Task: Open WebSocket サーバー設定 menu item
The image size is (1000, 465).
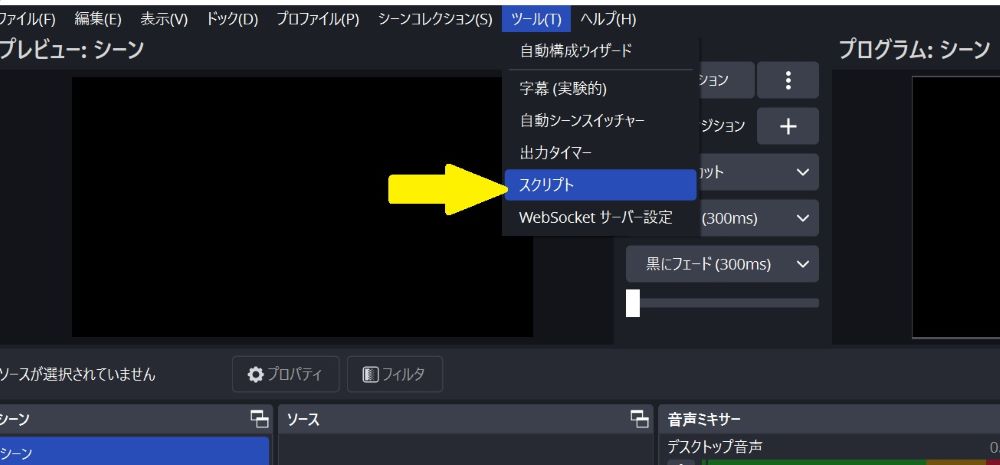Action: coord(600,218)
